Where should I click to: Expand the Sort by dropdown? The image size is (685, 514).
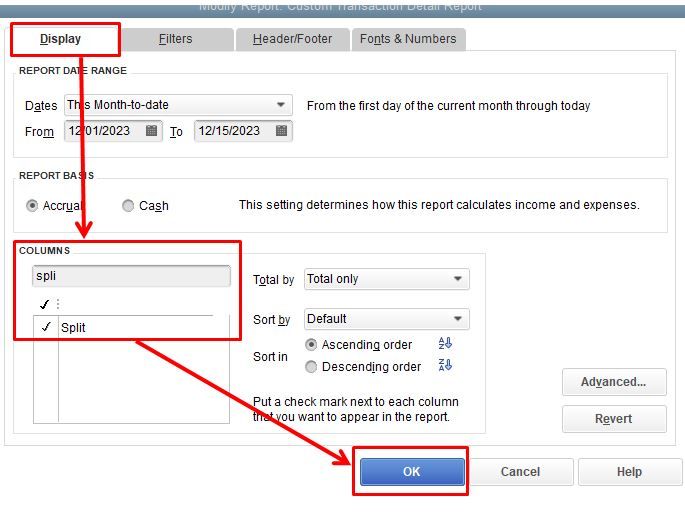(x=387, y=319)
